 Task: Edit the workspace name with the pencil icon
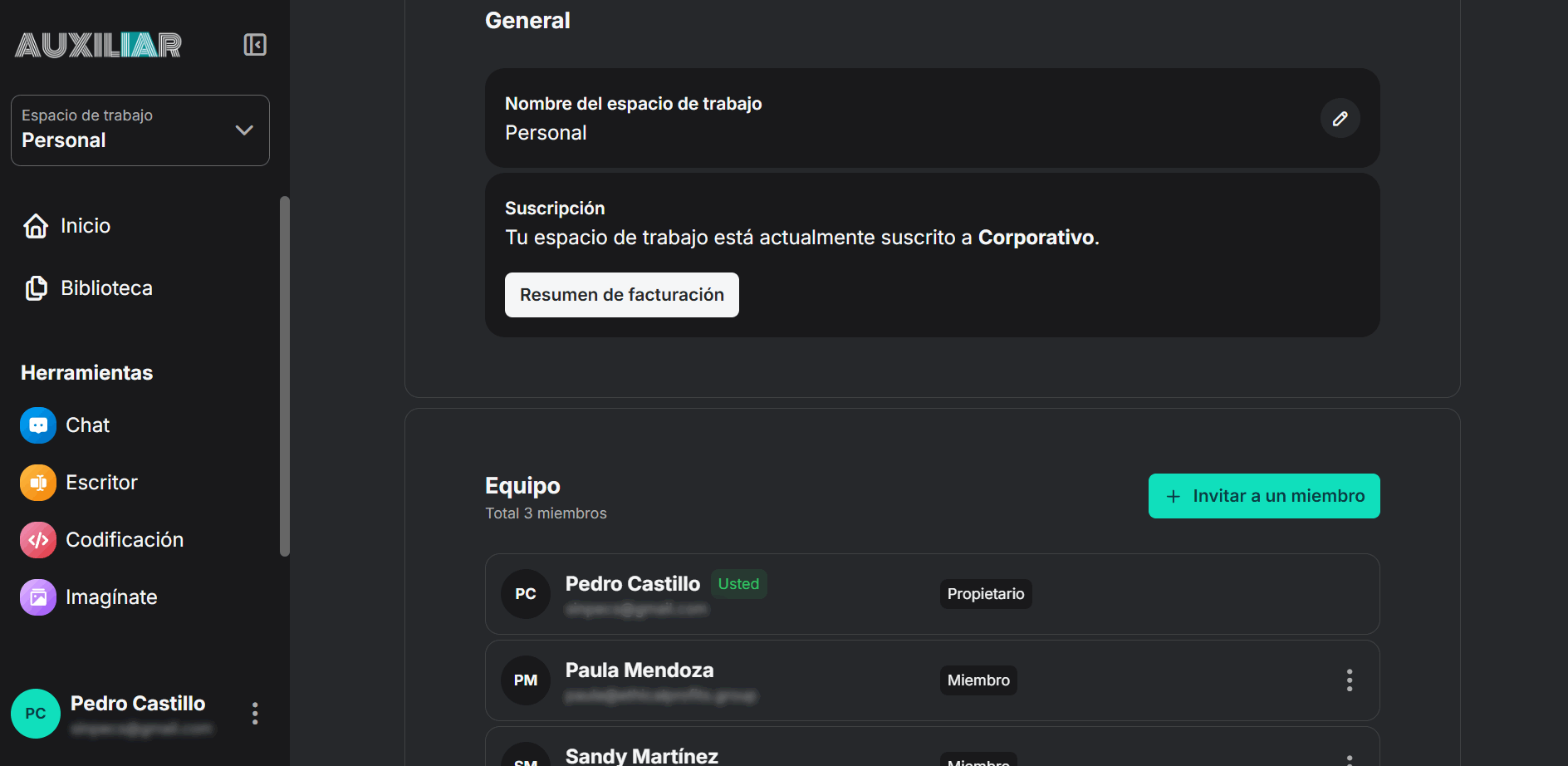coord(1340,118)
